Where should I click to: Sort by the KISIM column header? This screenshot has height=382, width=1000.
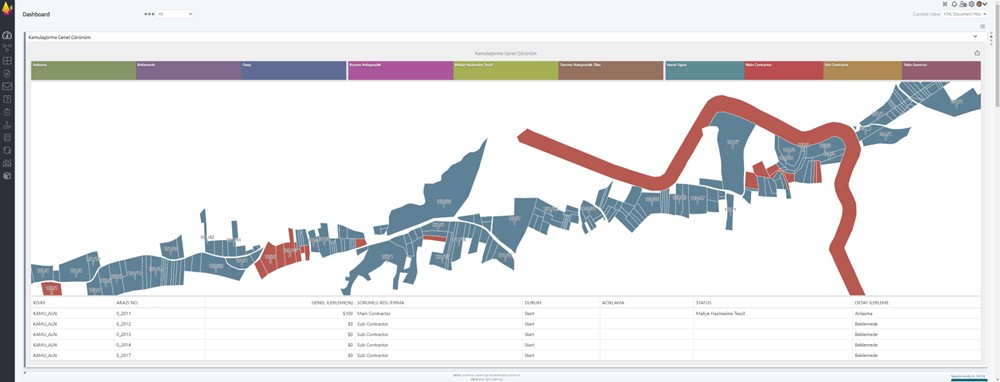pos(73,303)
